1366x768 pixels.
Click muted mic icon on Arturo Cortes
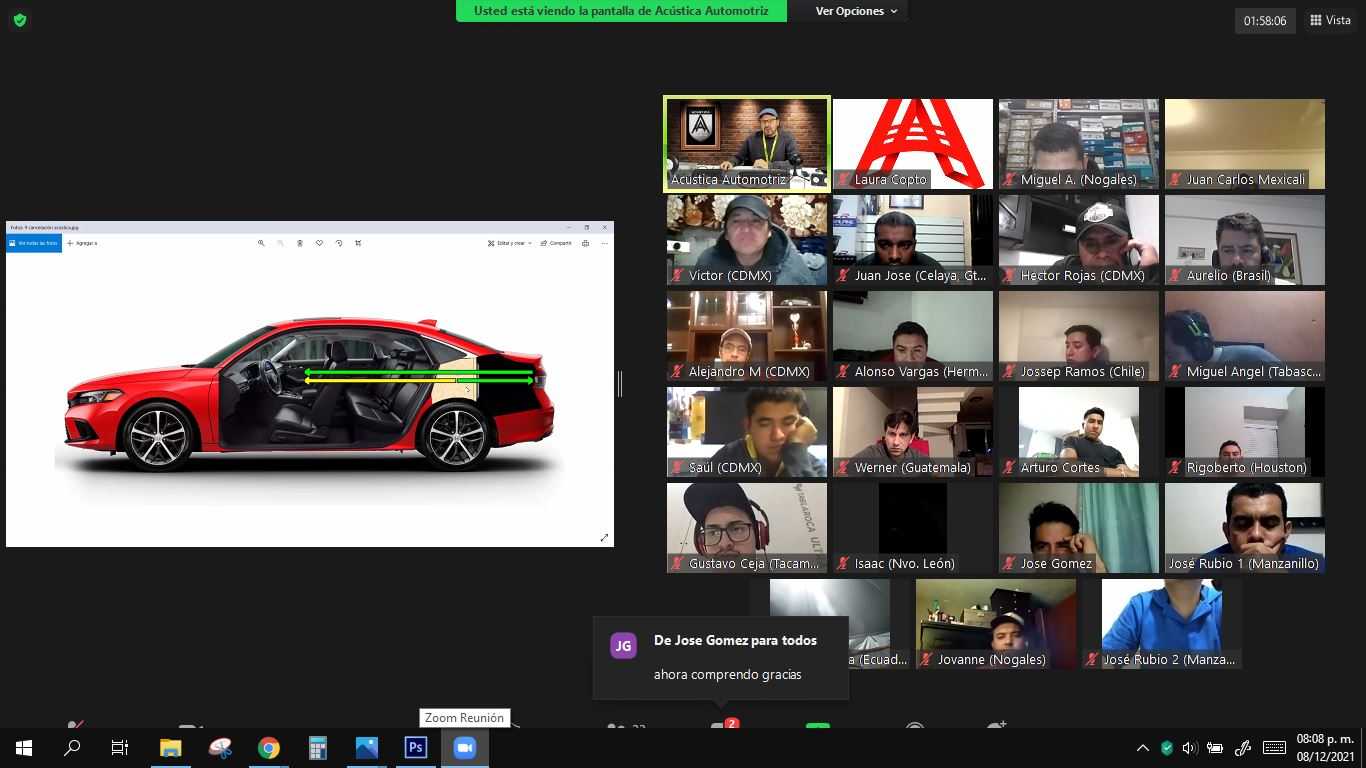(x=1010, y=468)
